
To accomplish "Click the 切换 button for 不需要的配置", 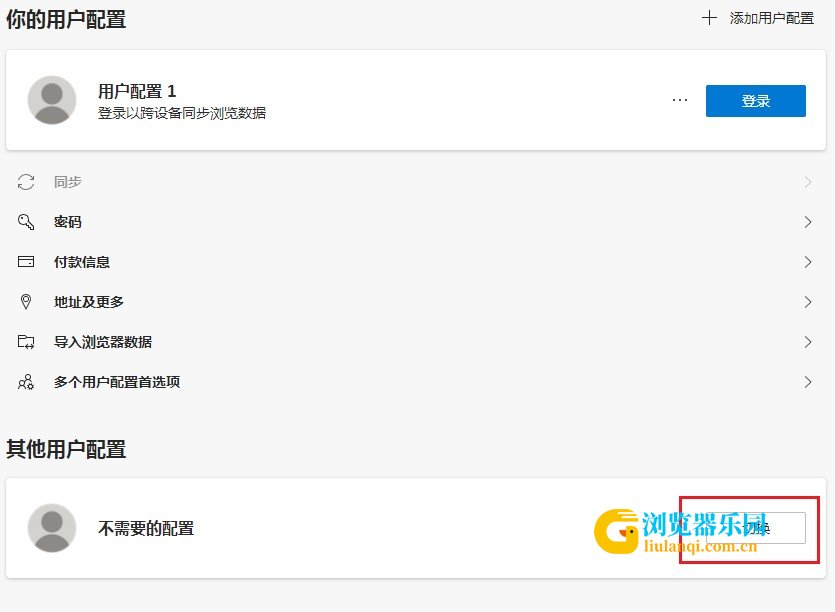I will pos(756,528).
